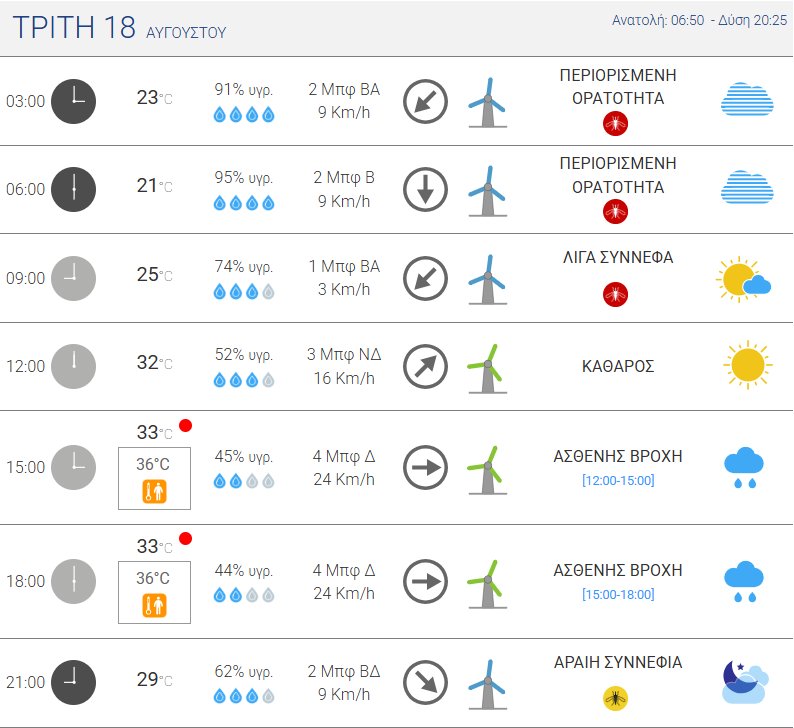The image size is (794, 728).
Task: Click the sunrise and sunset times text
Action: [699, 20]
